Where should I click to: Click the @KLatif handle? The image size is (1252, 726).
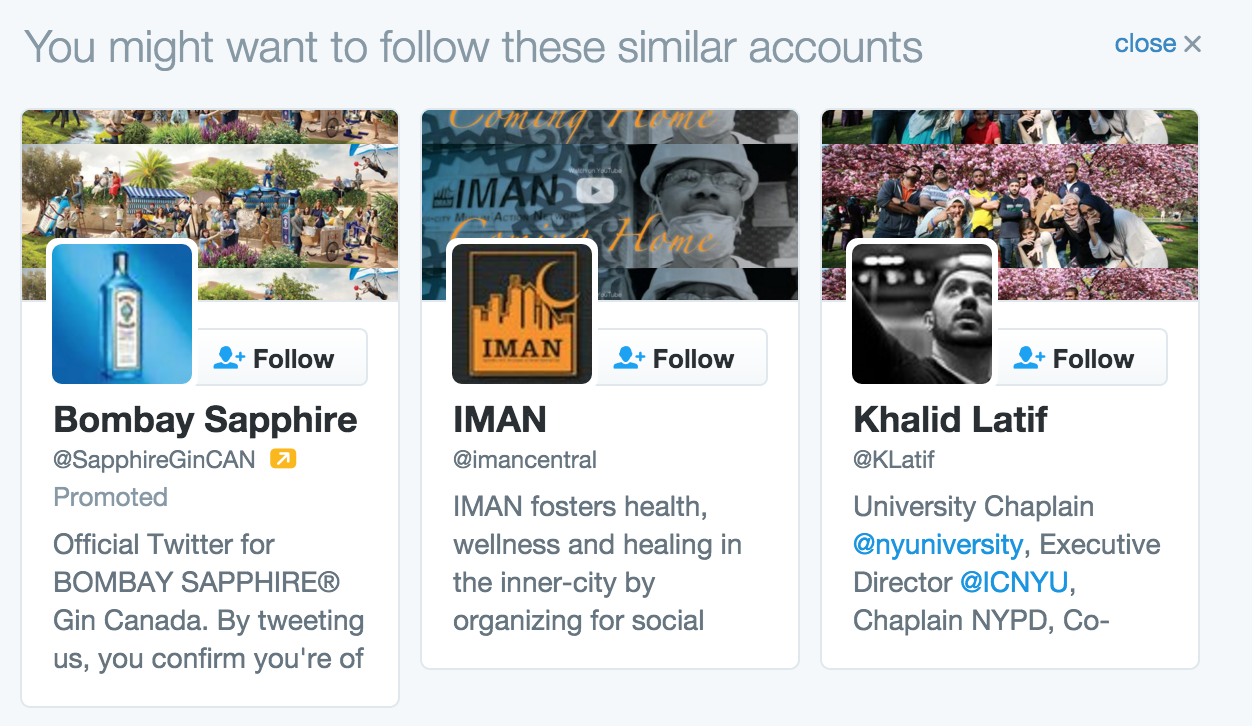tap(894, 460)
